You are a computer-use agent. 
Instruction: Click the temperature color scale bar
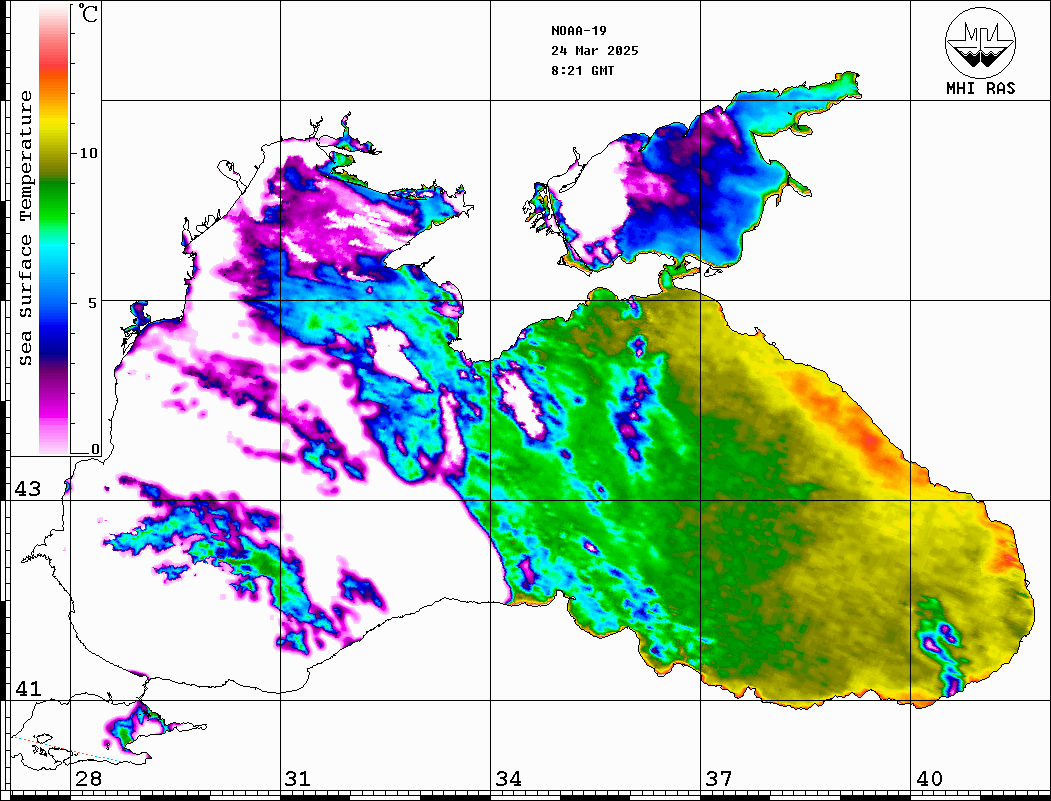tap(54, 229)
